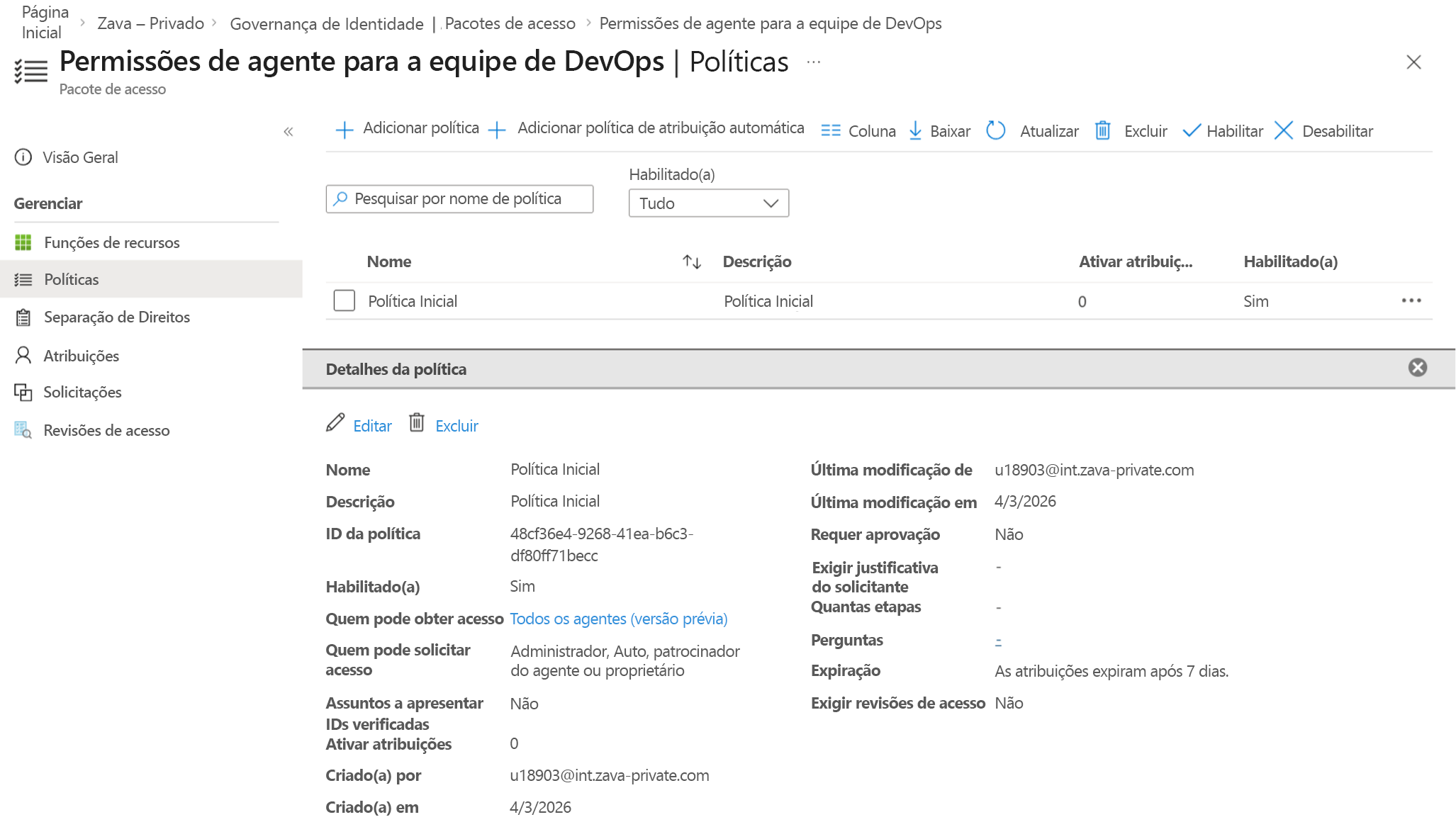Click the Perguntas dash link

(998, 641)
